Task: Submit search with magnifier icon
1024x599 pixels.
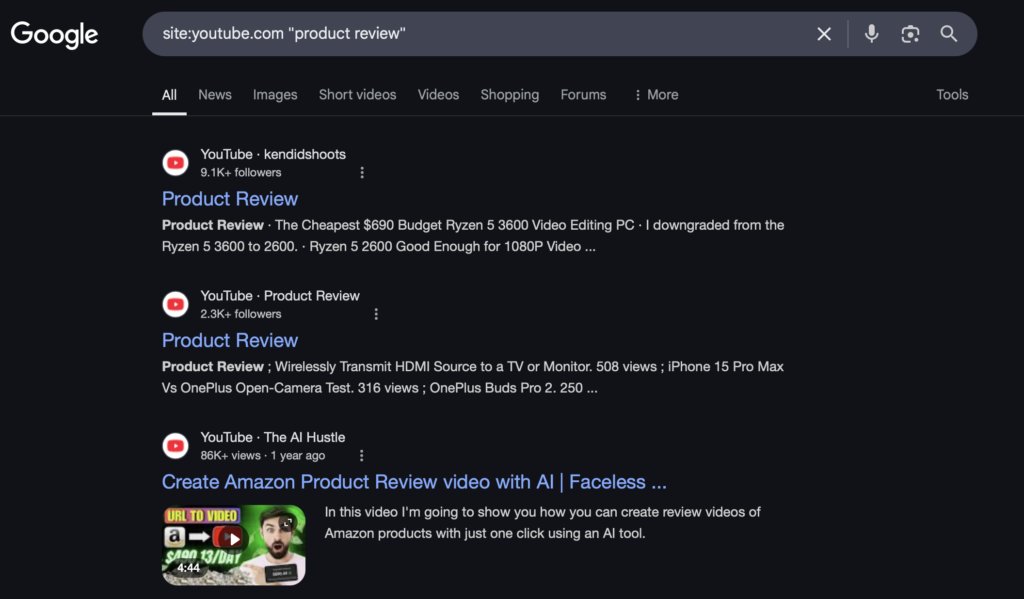Action: [948, 33]
